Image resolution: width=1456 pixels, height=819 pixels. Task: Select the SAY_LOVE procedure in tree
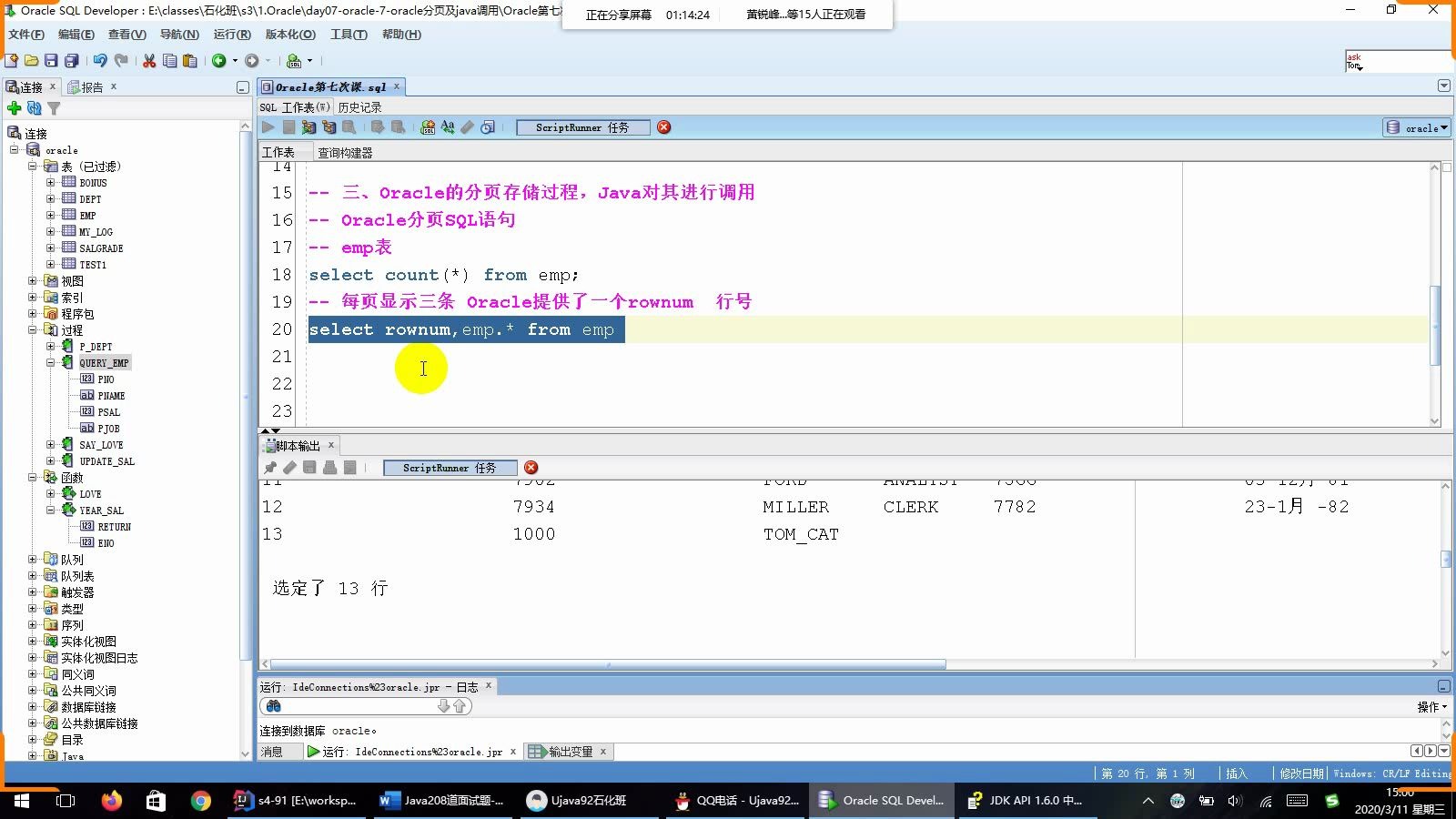(101, 445)
